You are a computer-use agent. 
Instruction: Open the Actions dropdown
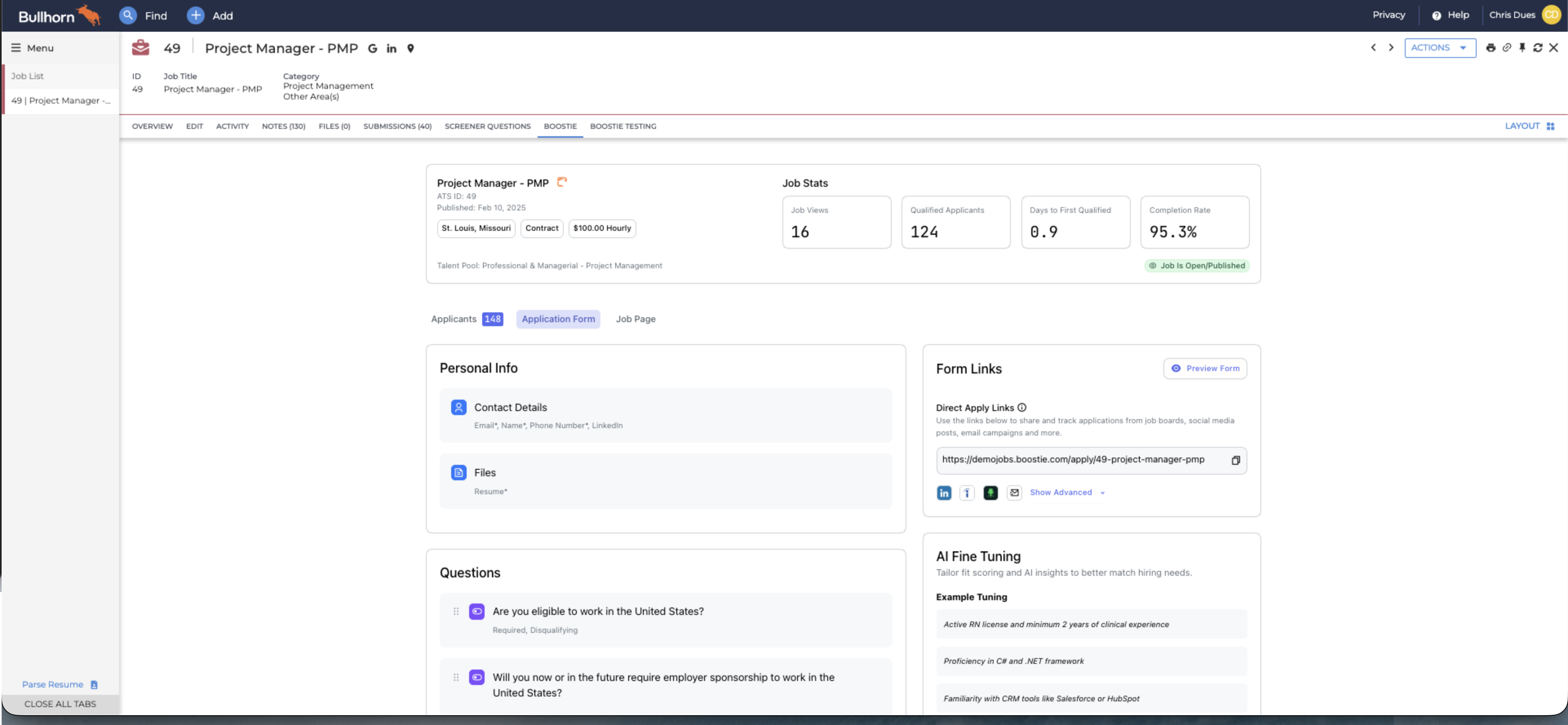tap(1440, 48)
